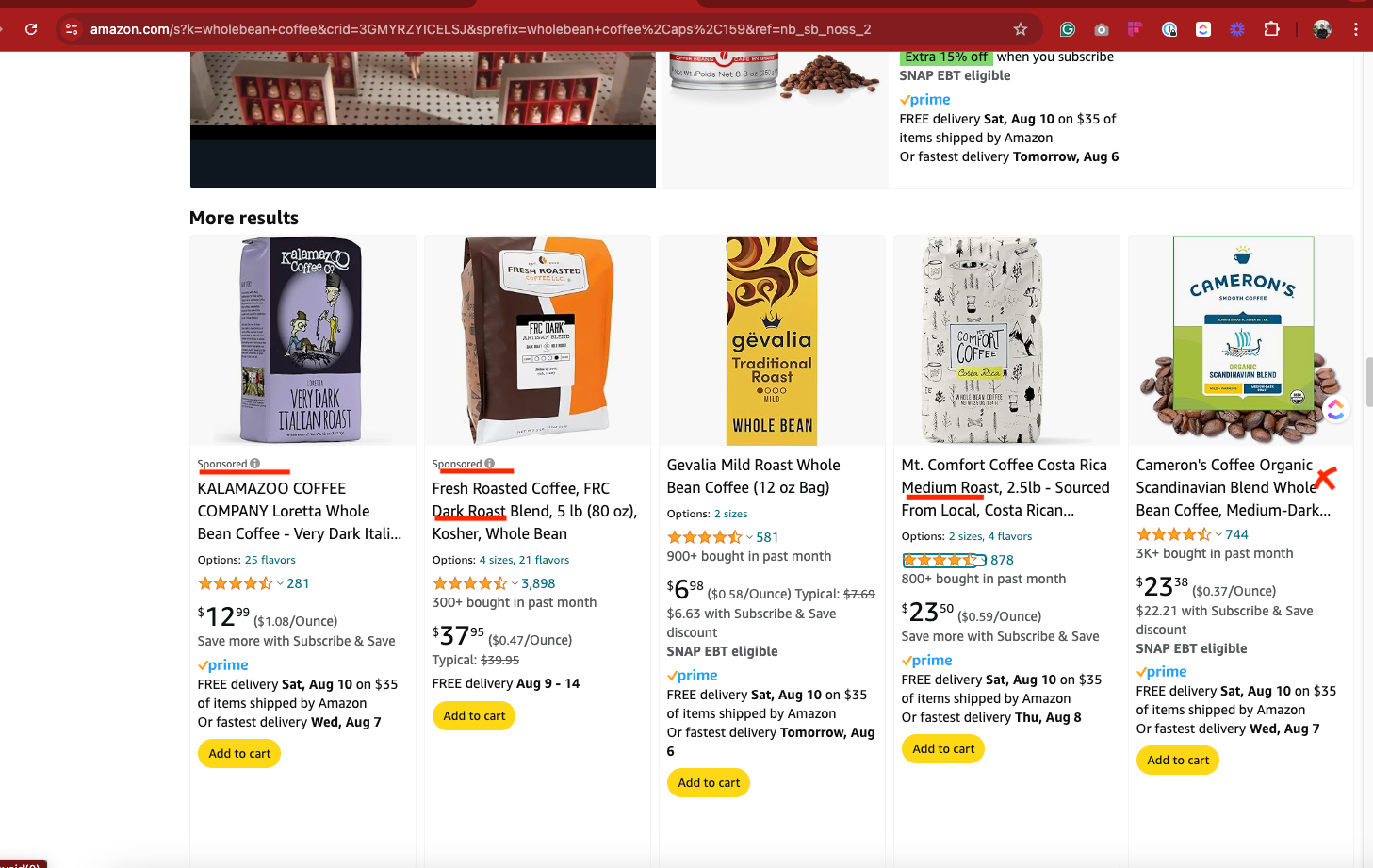The width and height of the screenshot is (1373, 868).
Task: Click the page vertical scrollbar thumb
Action: click(x=1367, y=381)
